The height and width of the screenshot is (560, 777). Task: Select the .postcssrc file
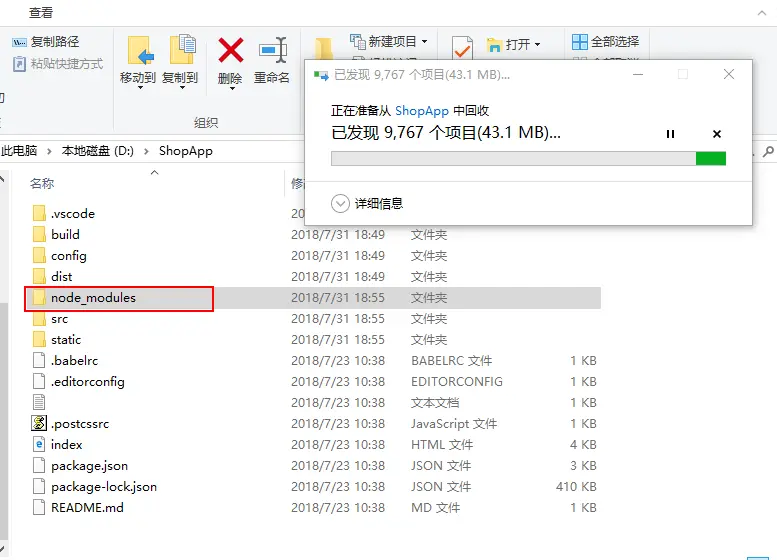[x=80, y=424]
